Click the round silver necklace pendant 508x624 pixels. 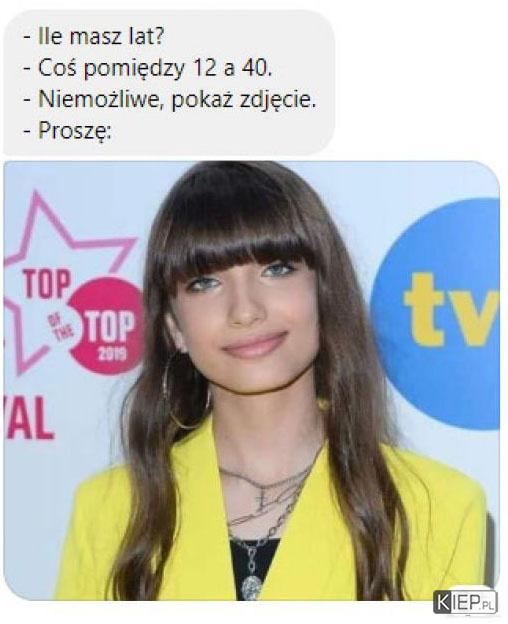[252, 587]
